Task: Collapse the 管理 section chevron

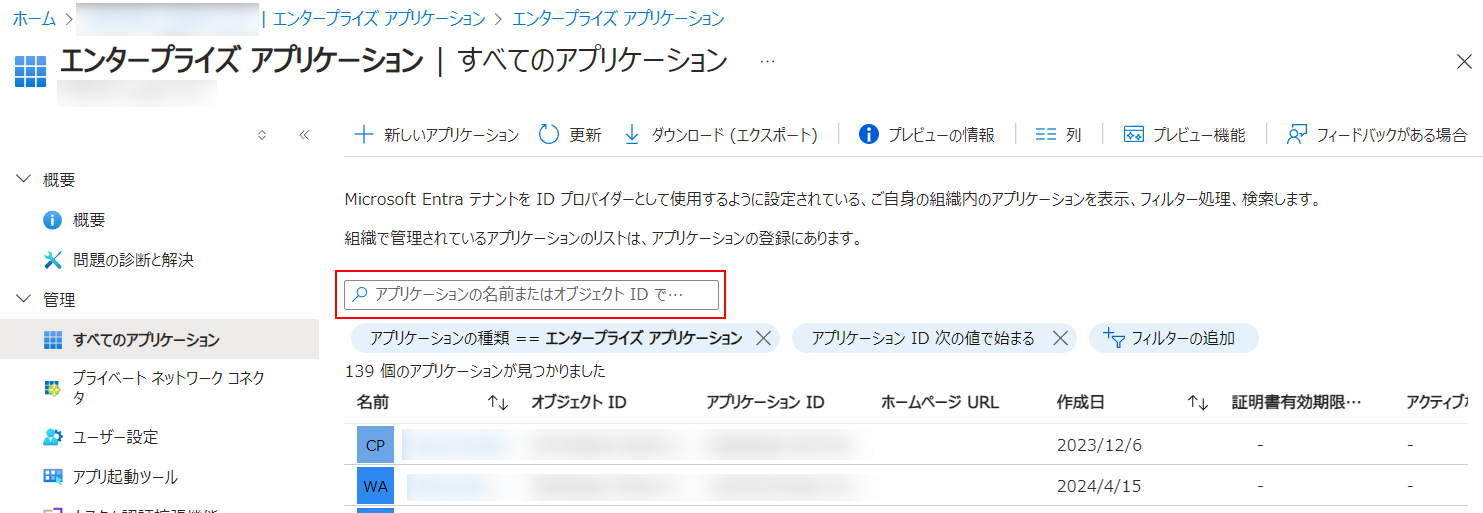Action: click(24, 300)
